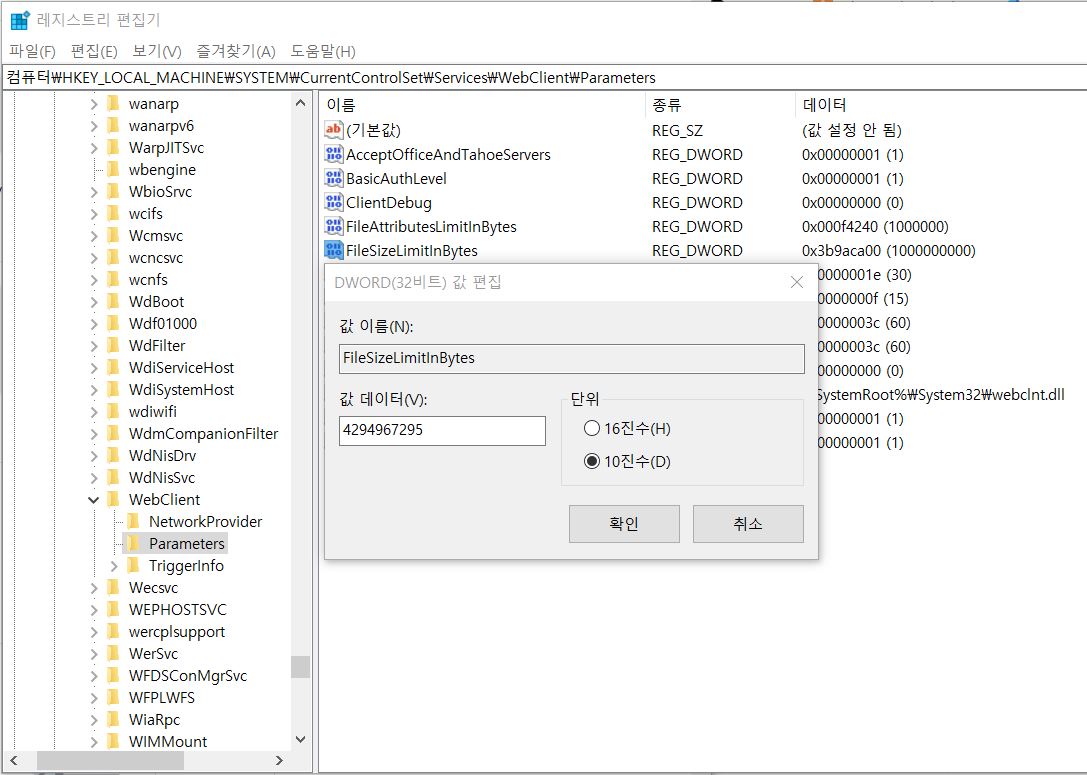Expand the wanarpv6 tree node

point(94,126)
